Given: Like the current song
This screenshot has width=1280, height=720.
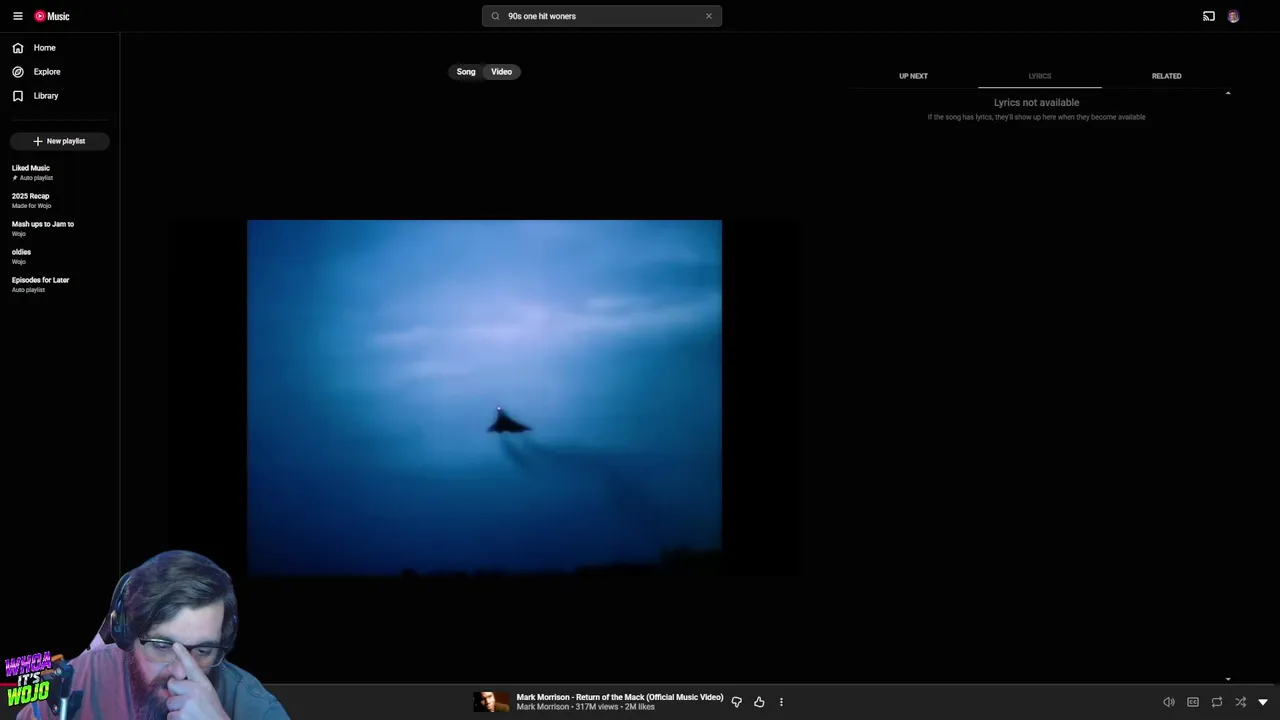Looking at the screenshot, I should tap(759, 702).
